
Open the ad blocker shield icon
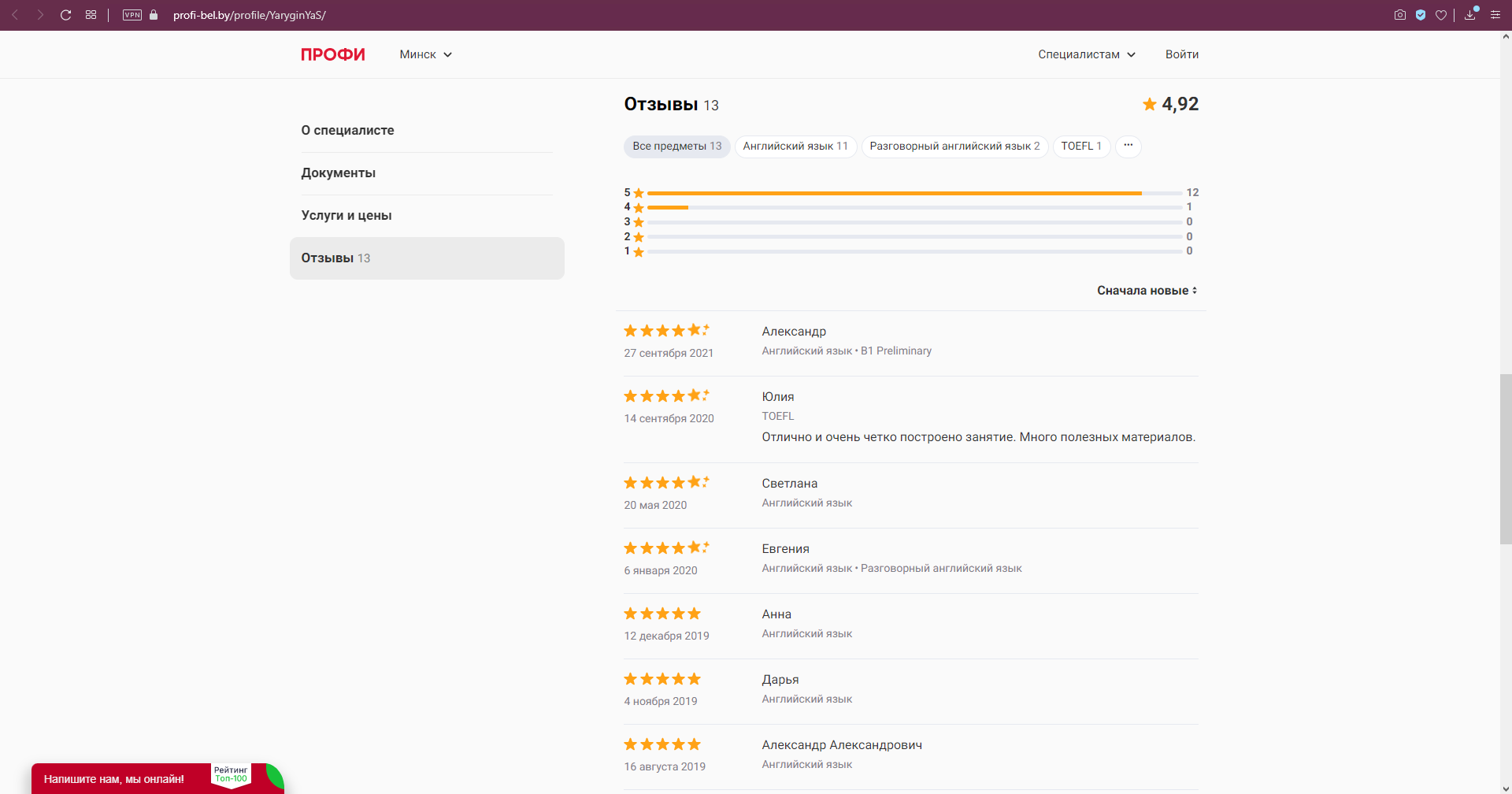click(1421, 15)
